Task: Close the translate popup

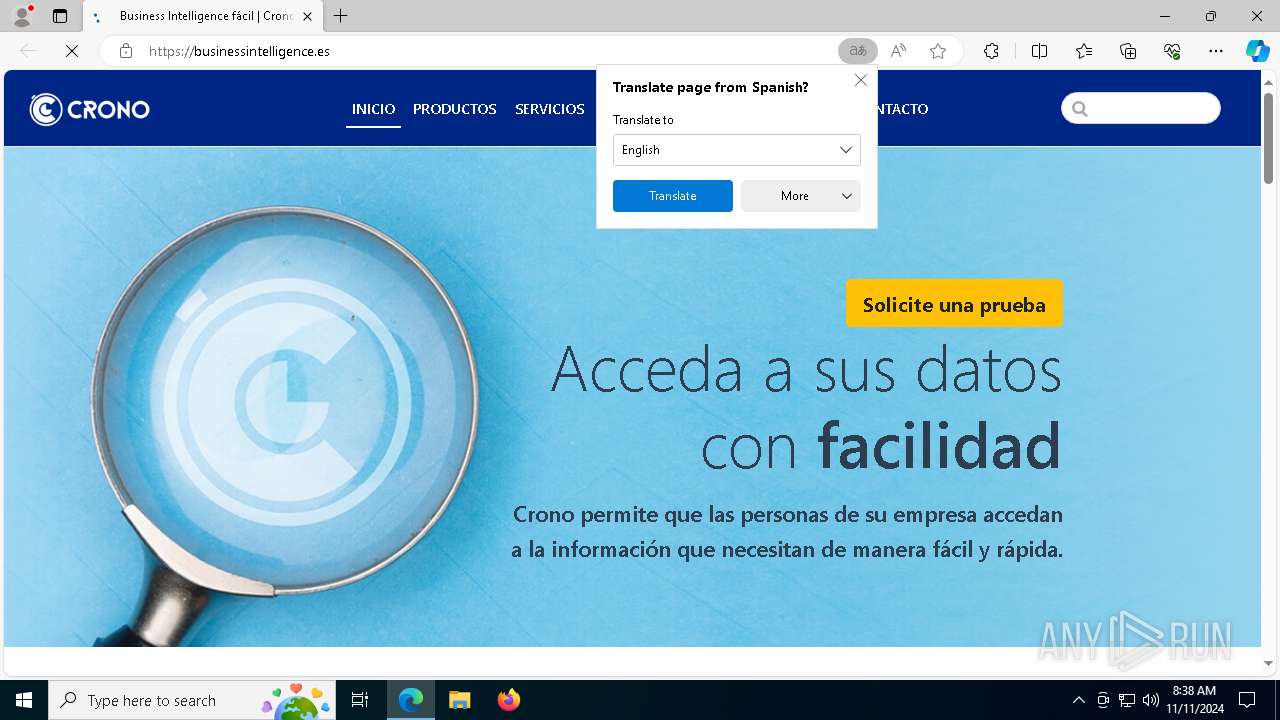Action: 861,80
